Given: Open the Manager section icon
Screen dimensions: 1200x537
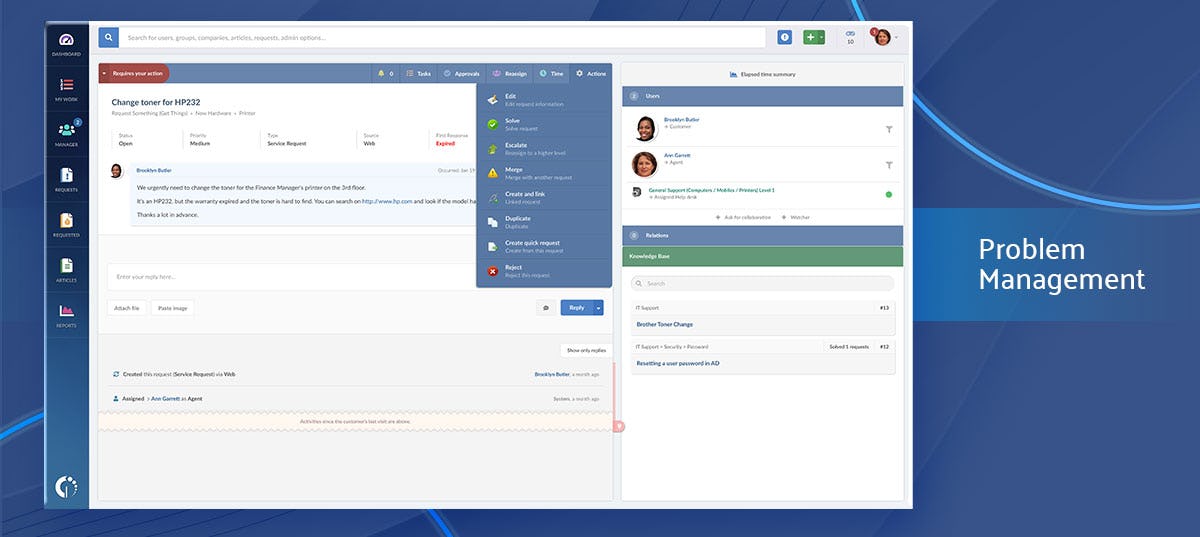Looking at the screenshot, I should click(x=66, y=134).
